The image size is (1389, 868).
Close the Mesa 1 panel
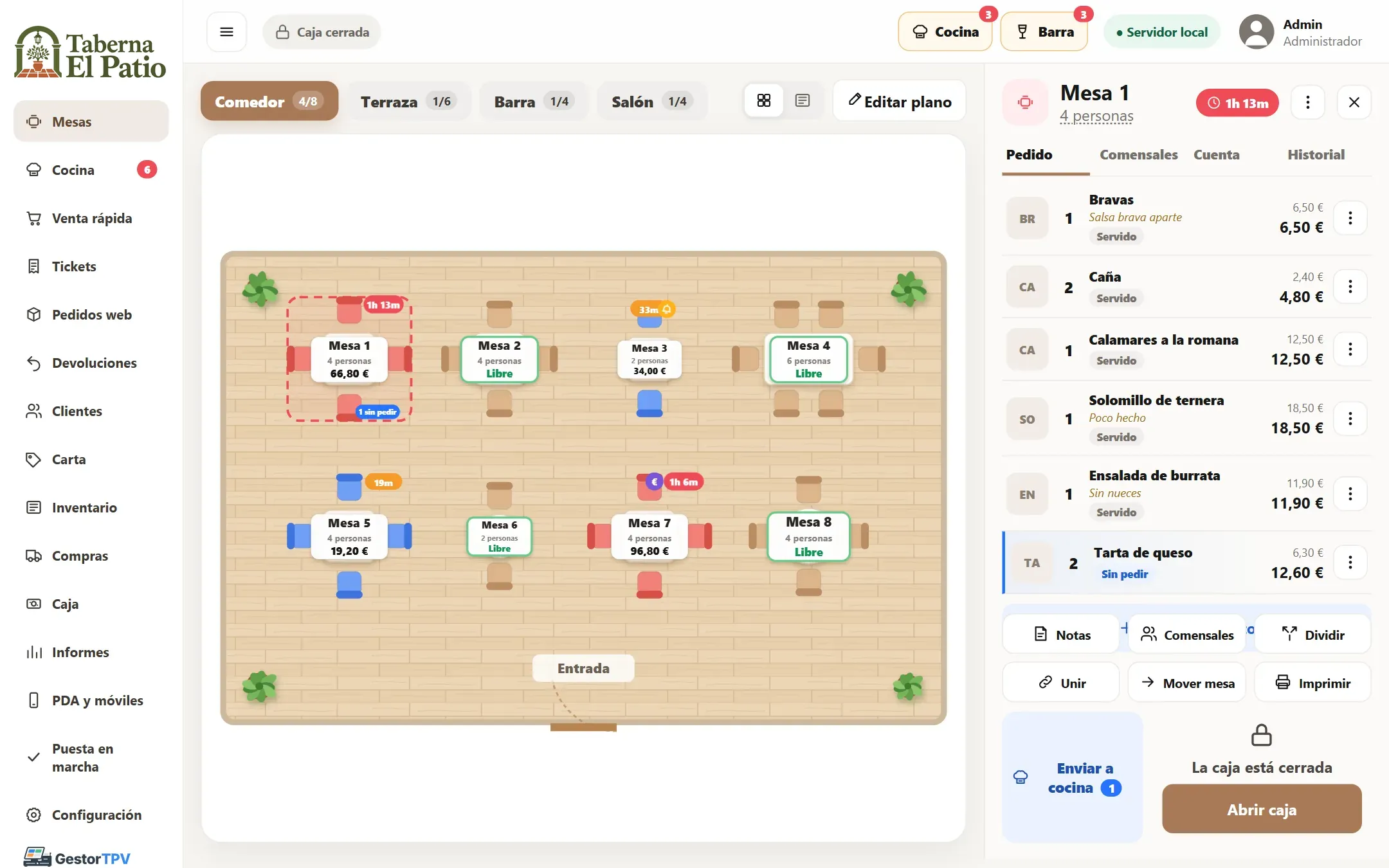click(x=1354, y=102)
